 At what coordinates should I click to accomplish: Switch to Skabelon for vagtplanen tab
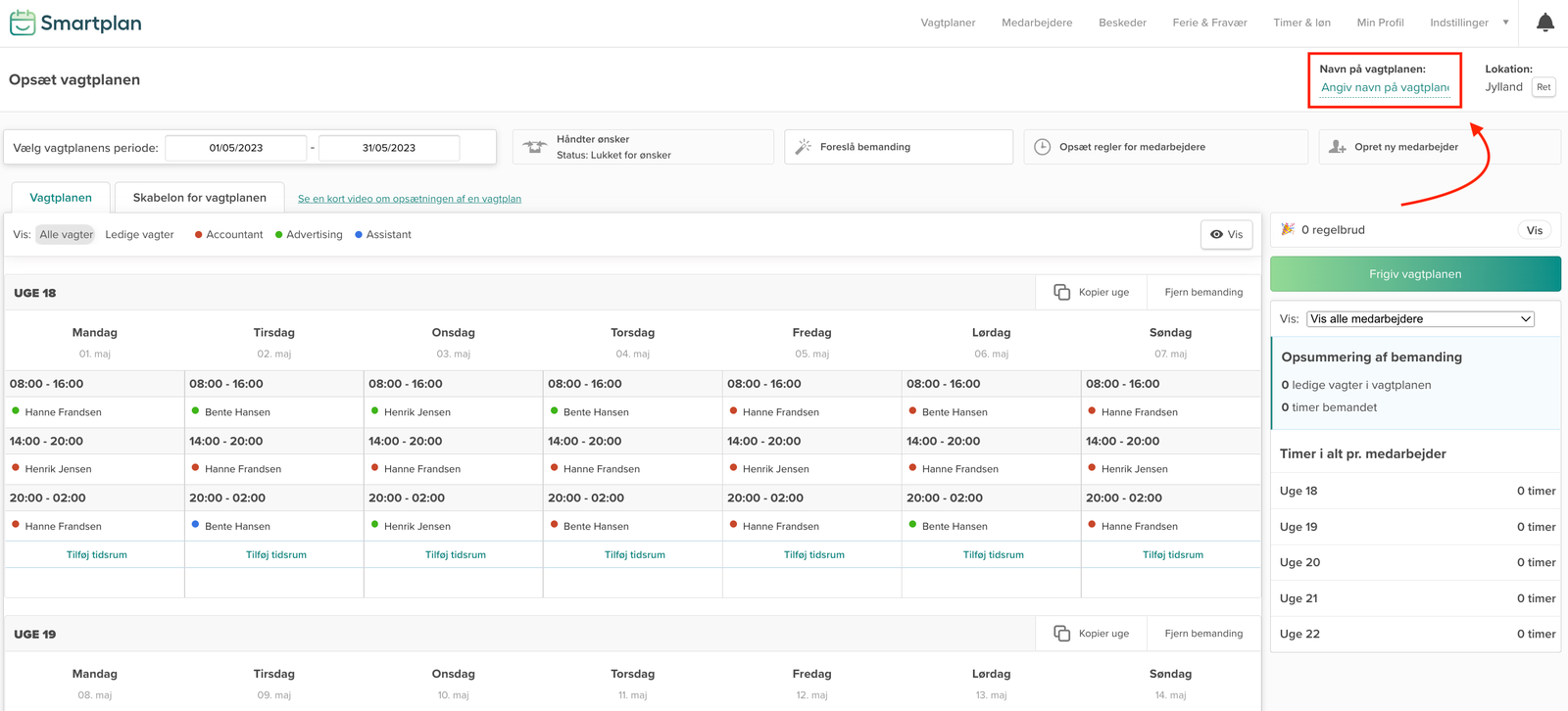tap(199, 198)
